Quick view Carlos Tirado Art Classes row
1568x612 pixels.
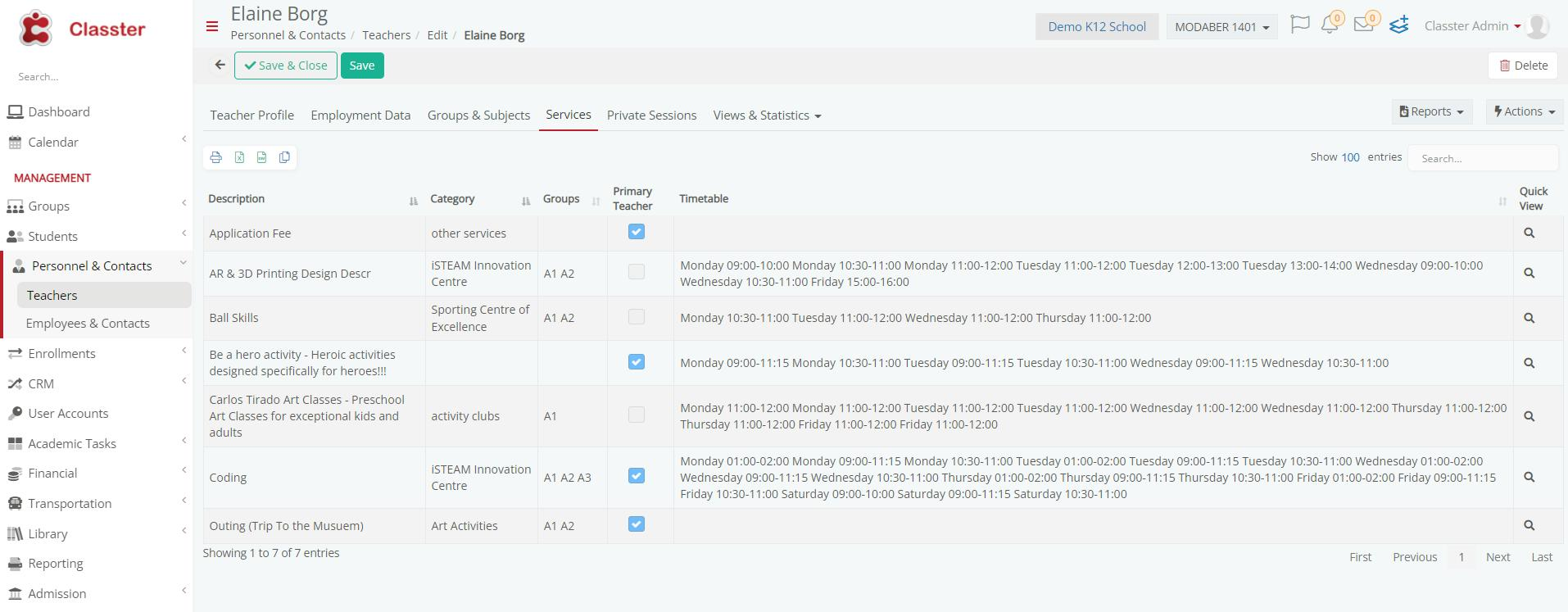point(1529,416)
